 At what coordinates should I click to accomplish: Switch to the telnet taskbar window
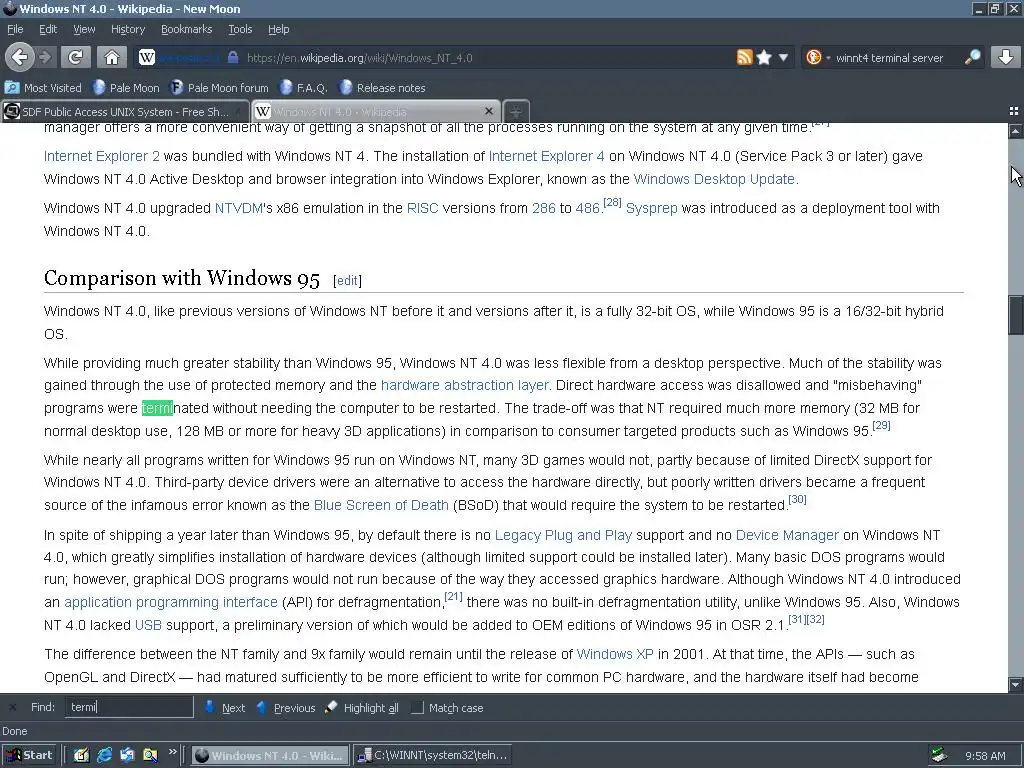tap(432, 755)
